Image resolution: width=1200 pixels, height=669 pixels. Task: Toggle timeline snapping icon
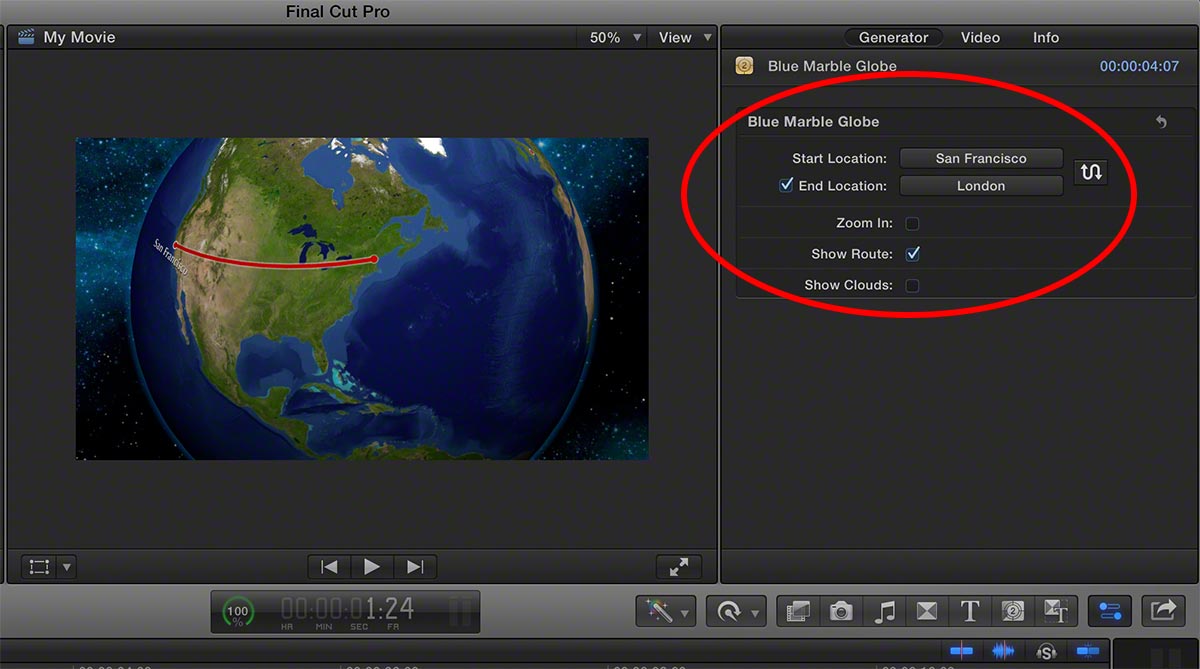click(x=1088, y=651)
